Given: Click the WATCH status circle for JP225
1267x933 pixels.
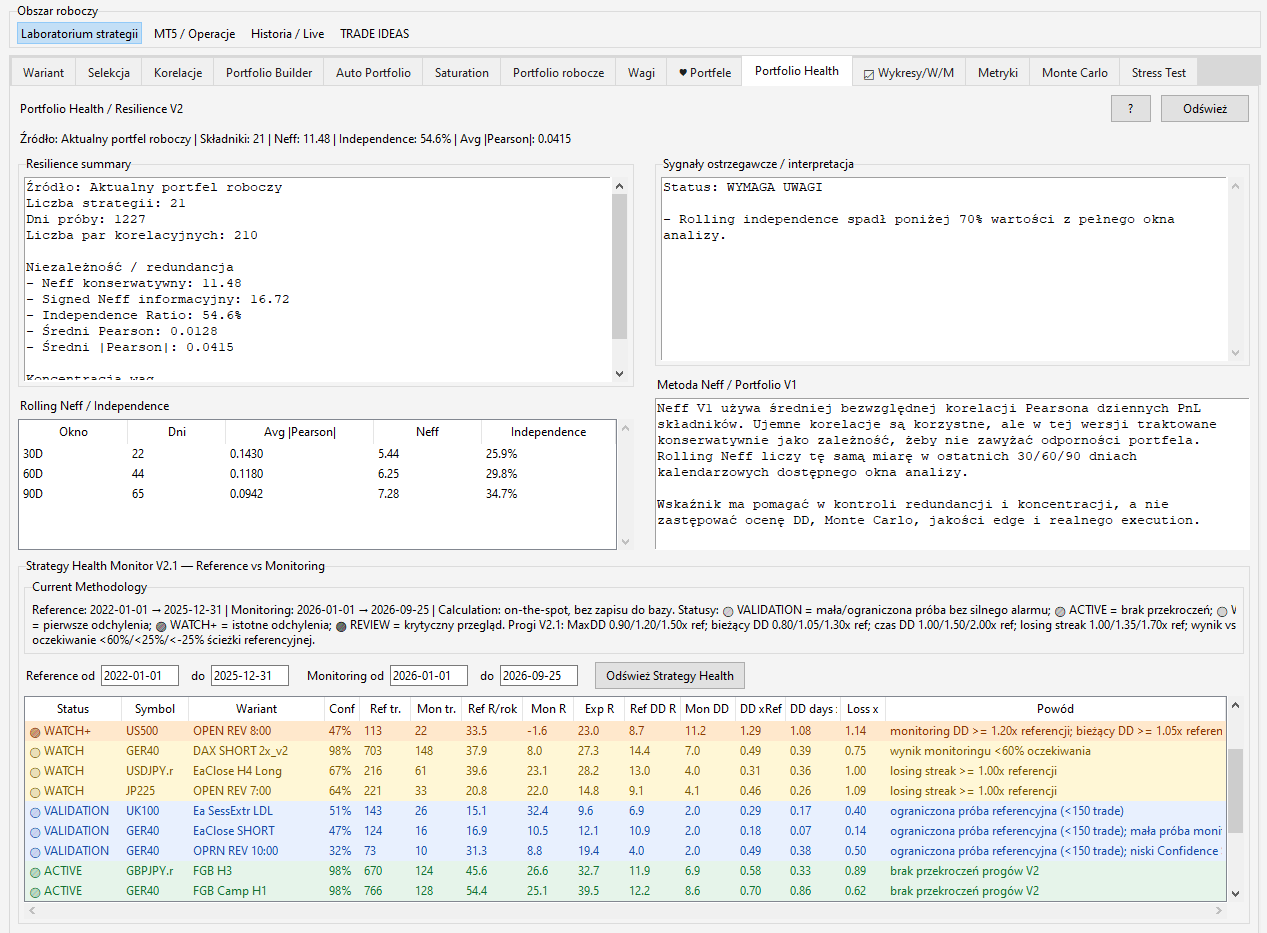Looking at the screenshot, I should [35, 791].
